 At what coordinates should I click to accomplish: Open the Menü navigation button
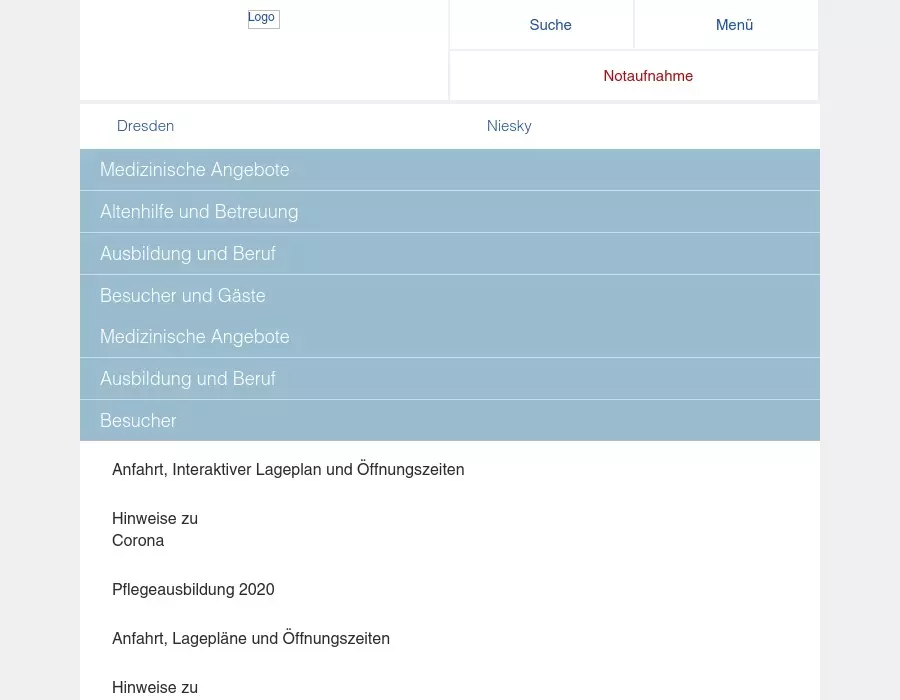point(734,25)
